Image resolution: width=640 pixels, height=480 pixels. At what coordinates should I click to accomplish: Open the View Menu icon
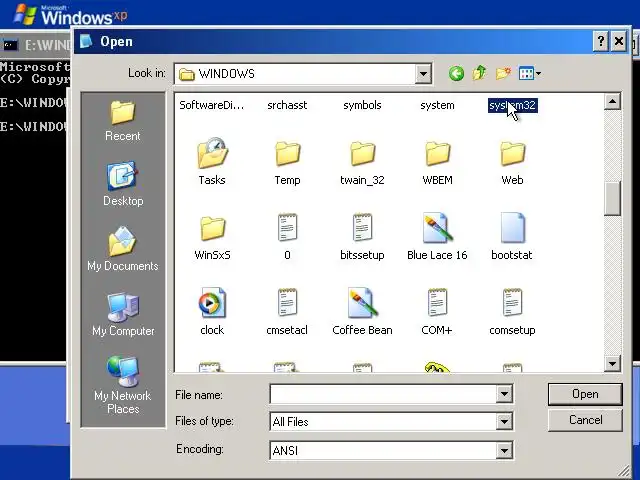tap(529, 74)
